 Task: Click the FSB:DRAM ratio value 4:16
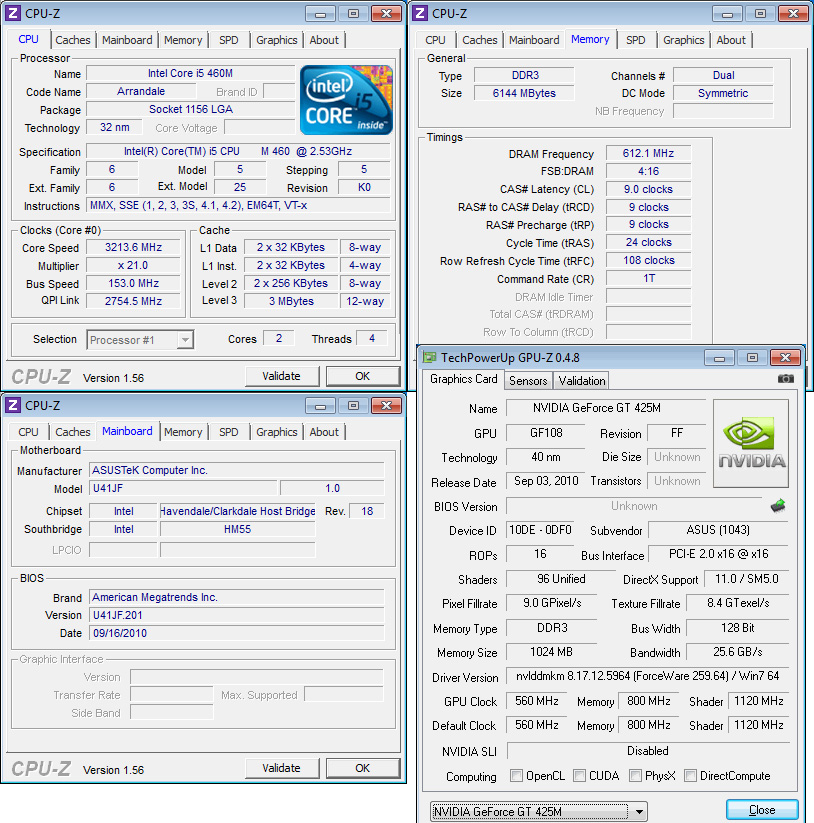[x=649, y=171]
